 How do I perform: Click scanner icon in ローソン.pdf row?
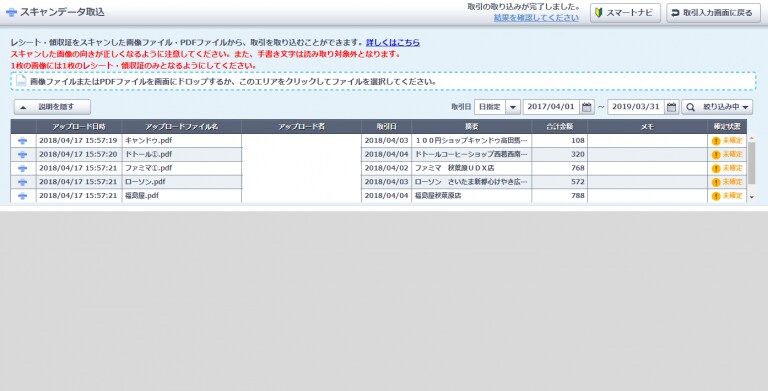click(23, 182)
